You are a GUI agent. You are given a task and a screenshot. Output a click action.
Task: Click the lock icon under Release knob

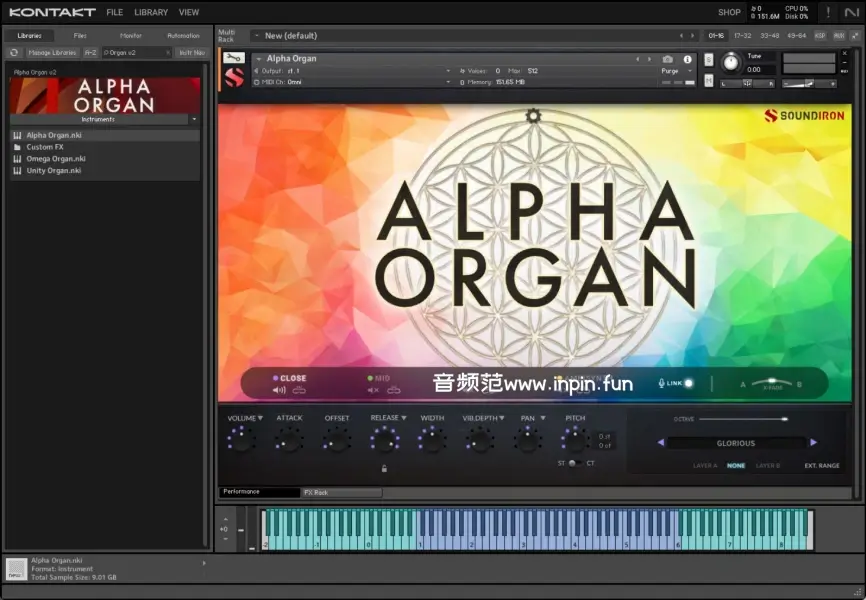pyautogui.click(x=384, y=468)
